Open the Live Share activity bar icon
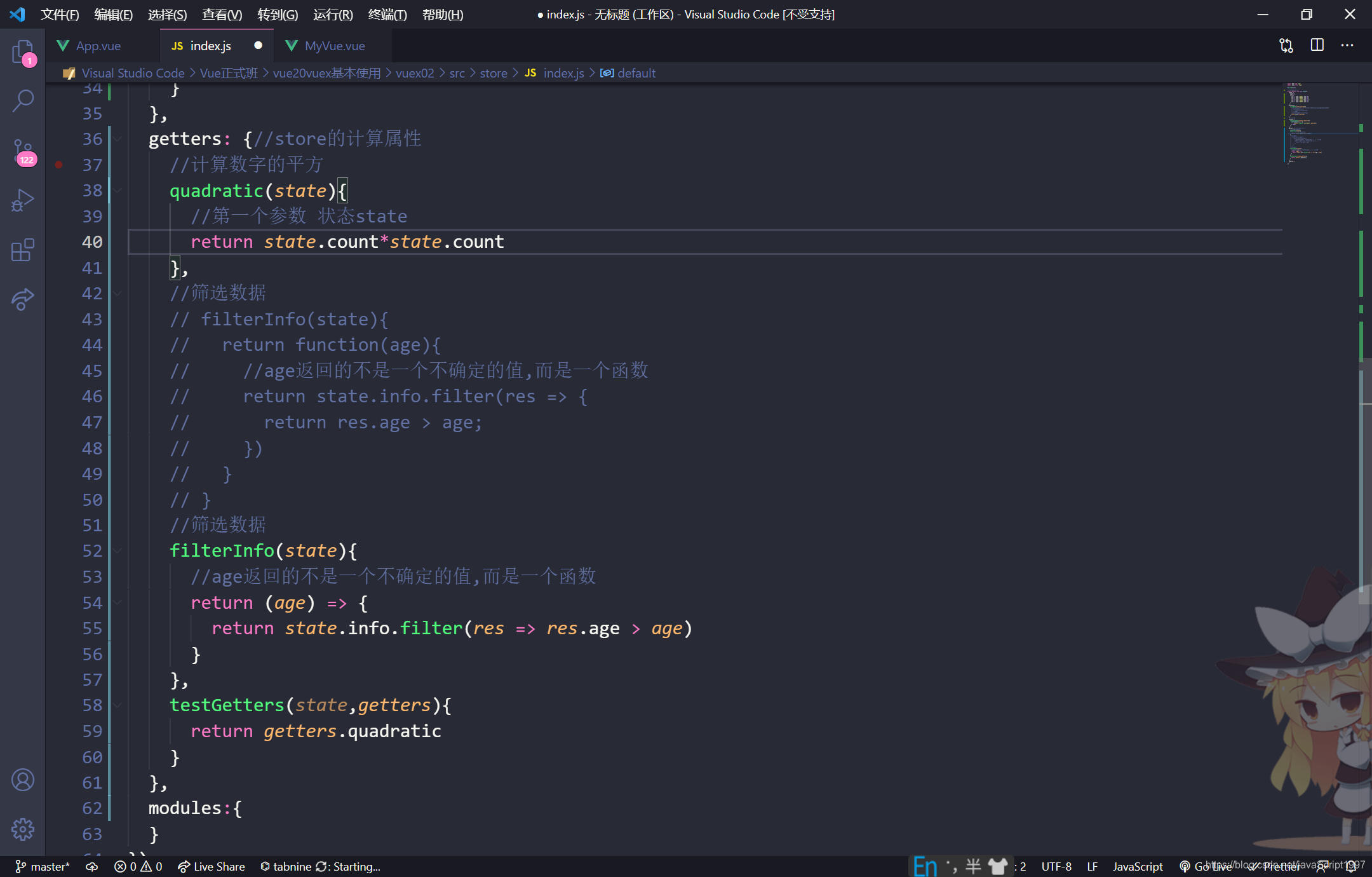The image size is (1372, 877). coord(23,299)
